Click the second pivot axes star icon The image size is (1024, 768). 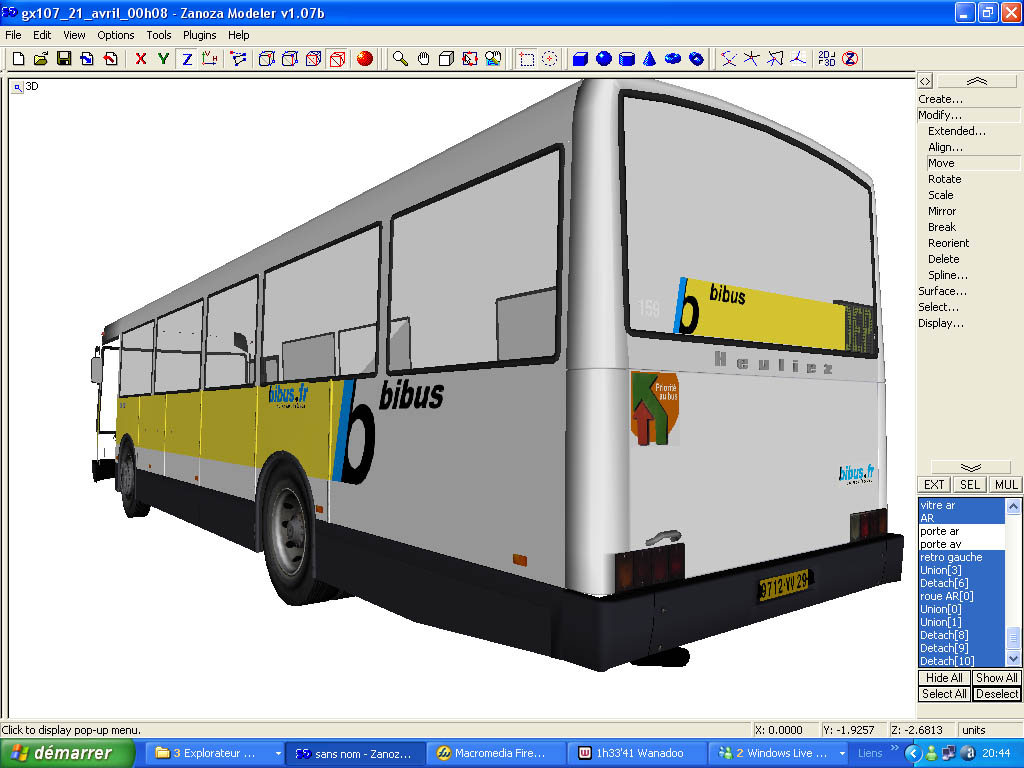click(752, 59)
